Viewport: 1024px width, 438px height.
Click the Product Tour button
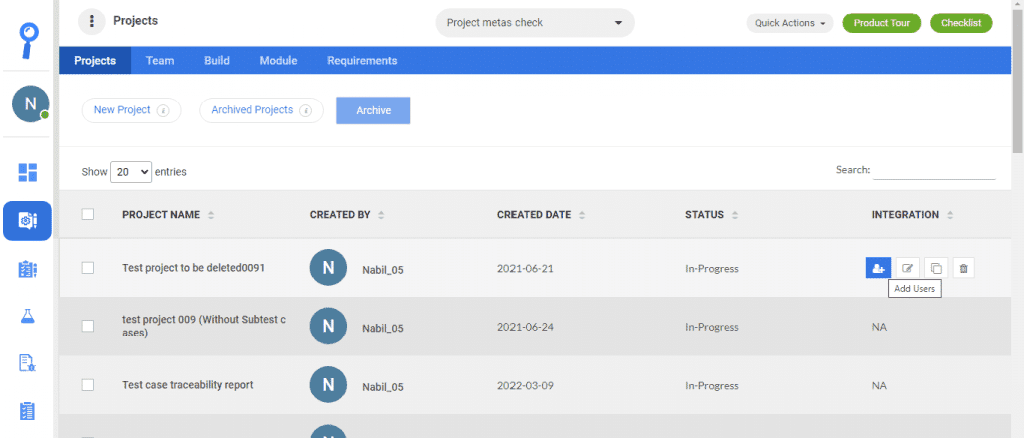(882, 23)
